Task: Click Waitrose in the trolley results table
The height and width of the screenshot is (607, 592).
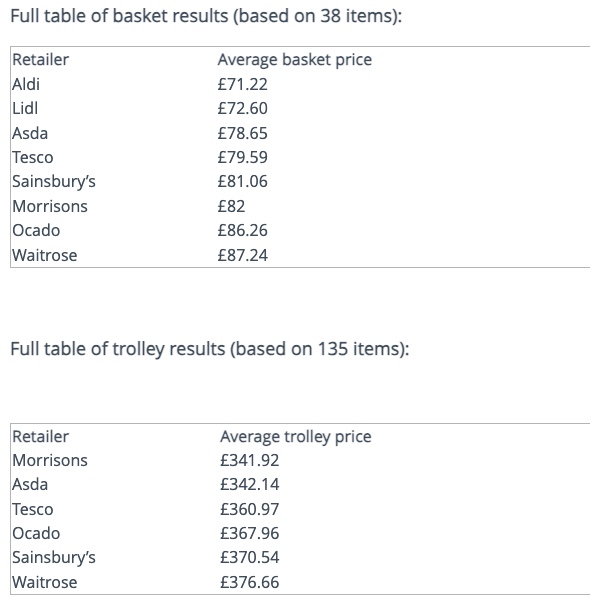Action: (45, 582)
